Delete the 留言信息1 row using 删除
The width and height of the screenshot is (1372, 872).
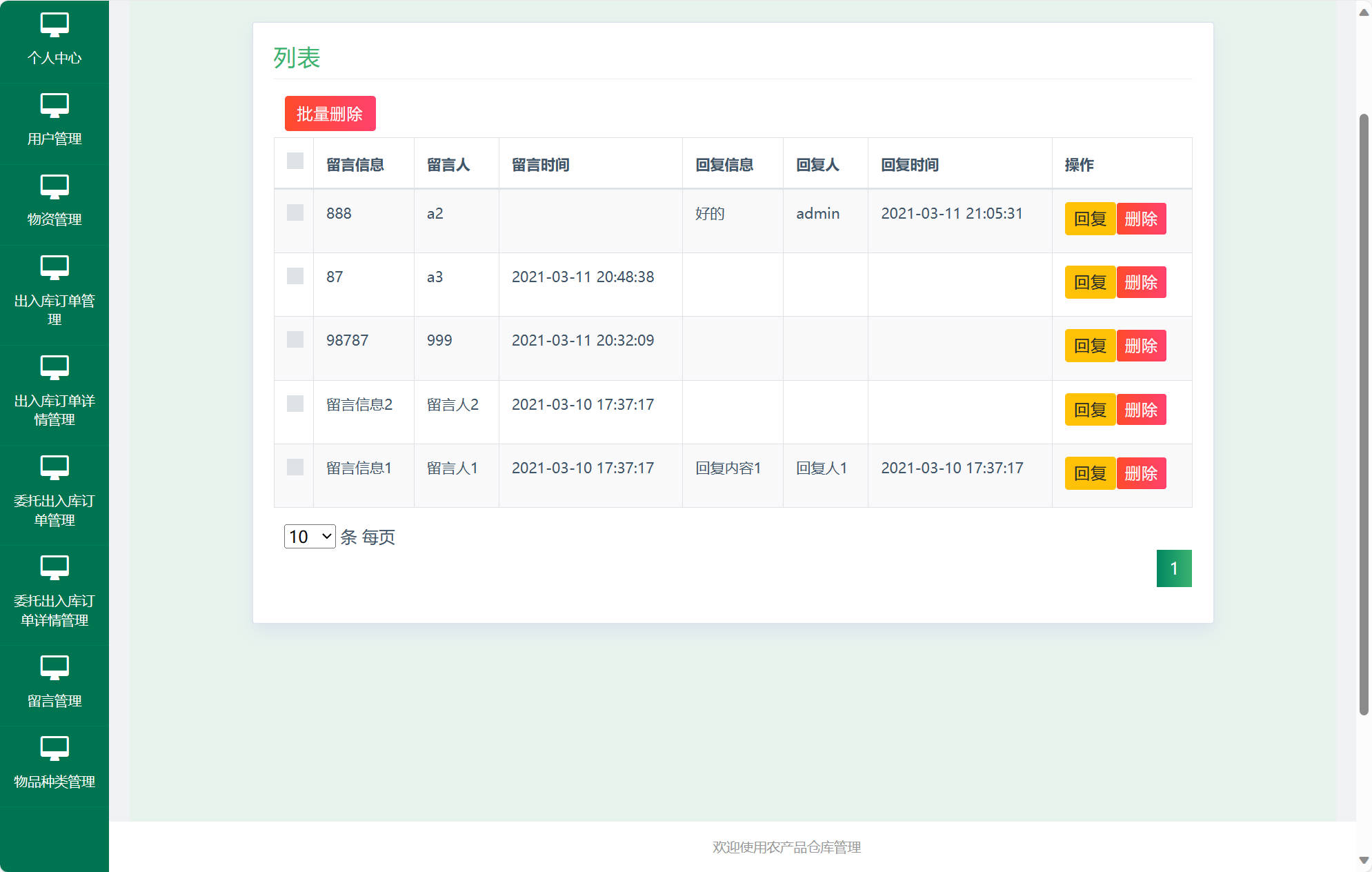(1141, 473)
